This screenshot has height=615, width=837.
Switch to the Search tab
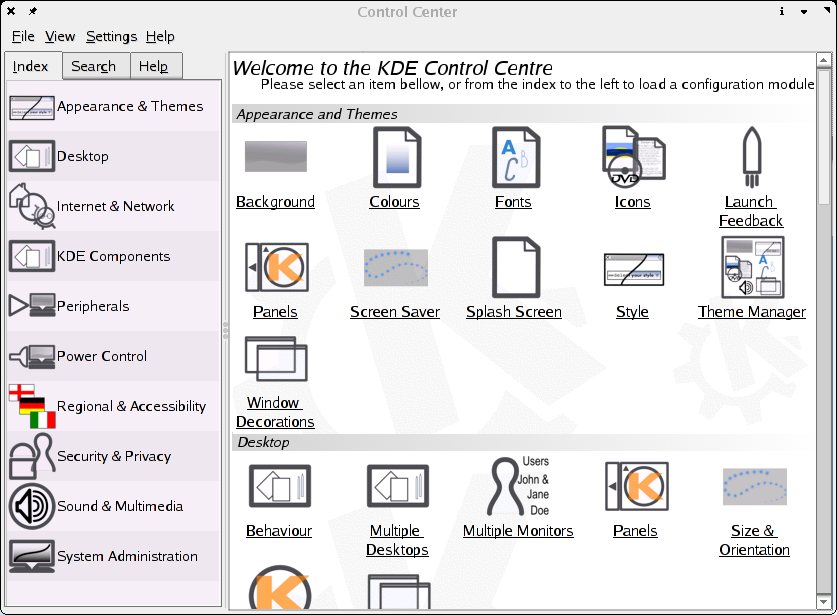tap(96, 66)
